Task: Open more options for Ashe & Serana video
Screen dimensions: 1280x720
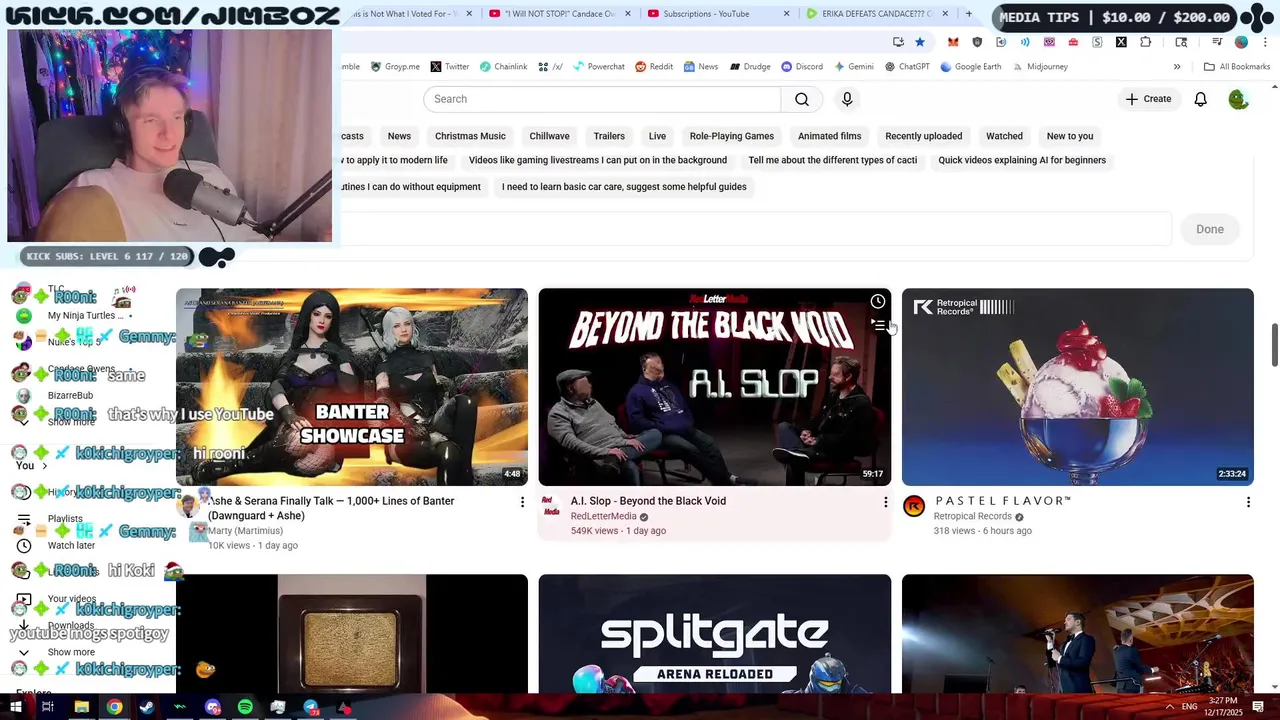Action: tap(522, 502)
